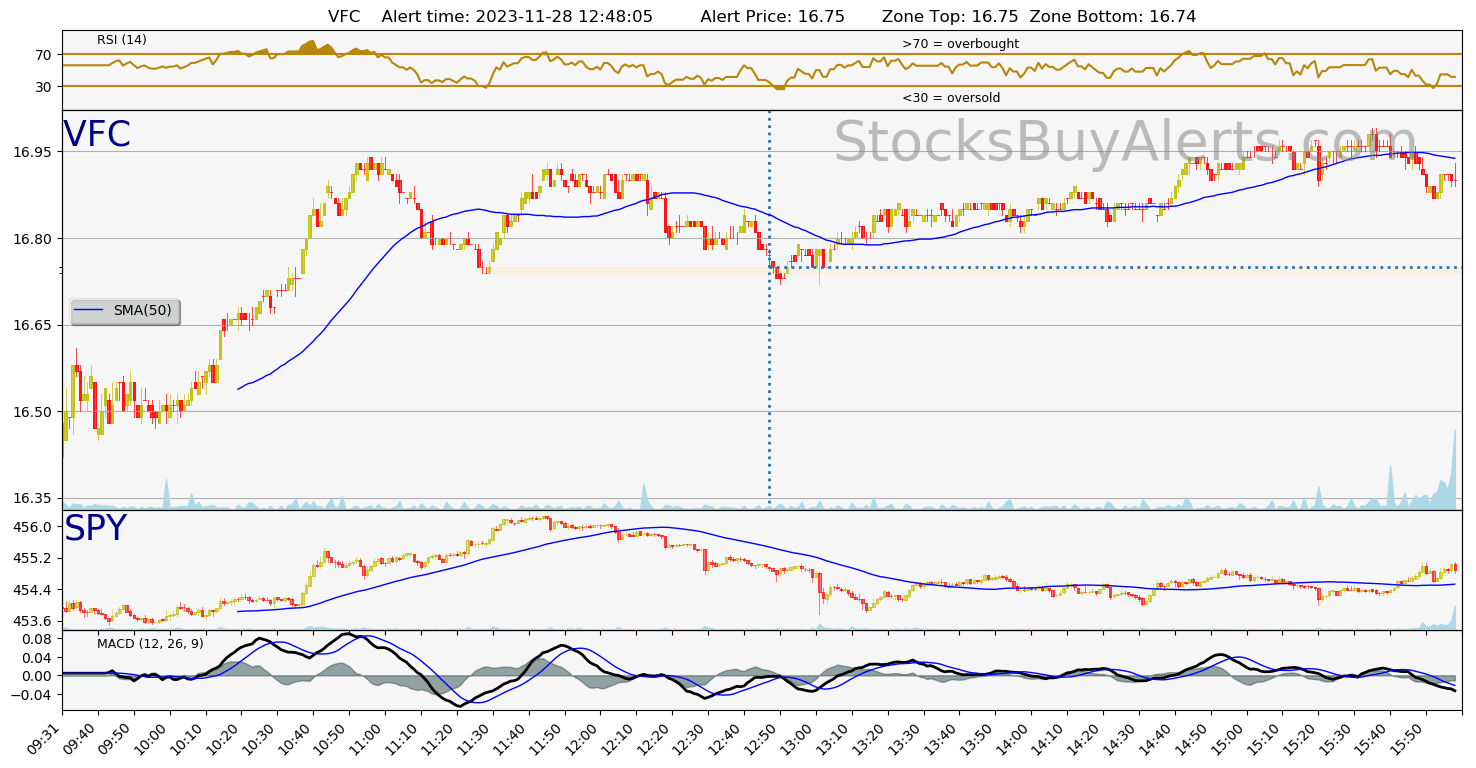Screen dimensions: 1476x768
Task: Click the SPY axis value 453.6
Action: (x=34, y=621)
